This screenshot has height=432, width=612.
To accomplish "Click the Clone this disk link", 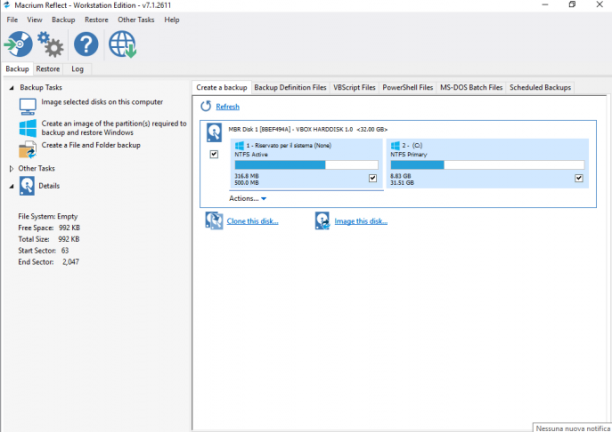I will point(253,221).
